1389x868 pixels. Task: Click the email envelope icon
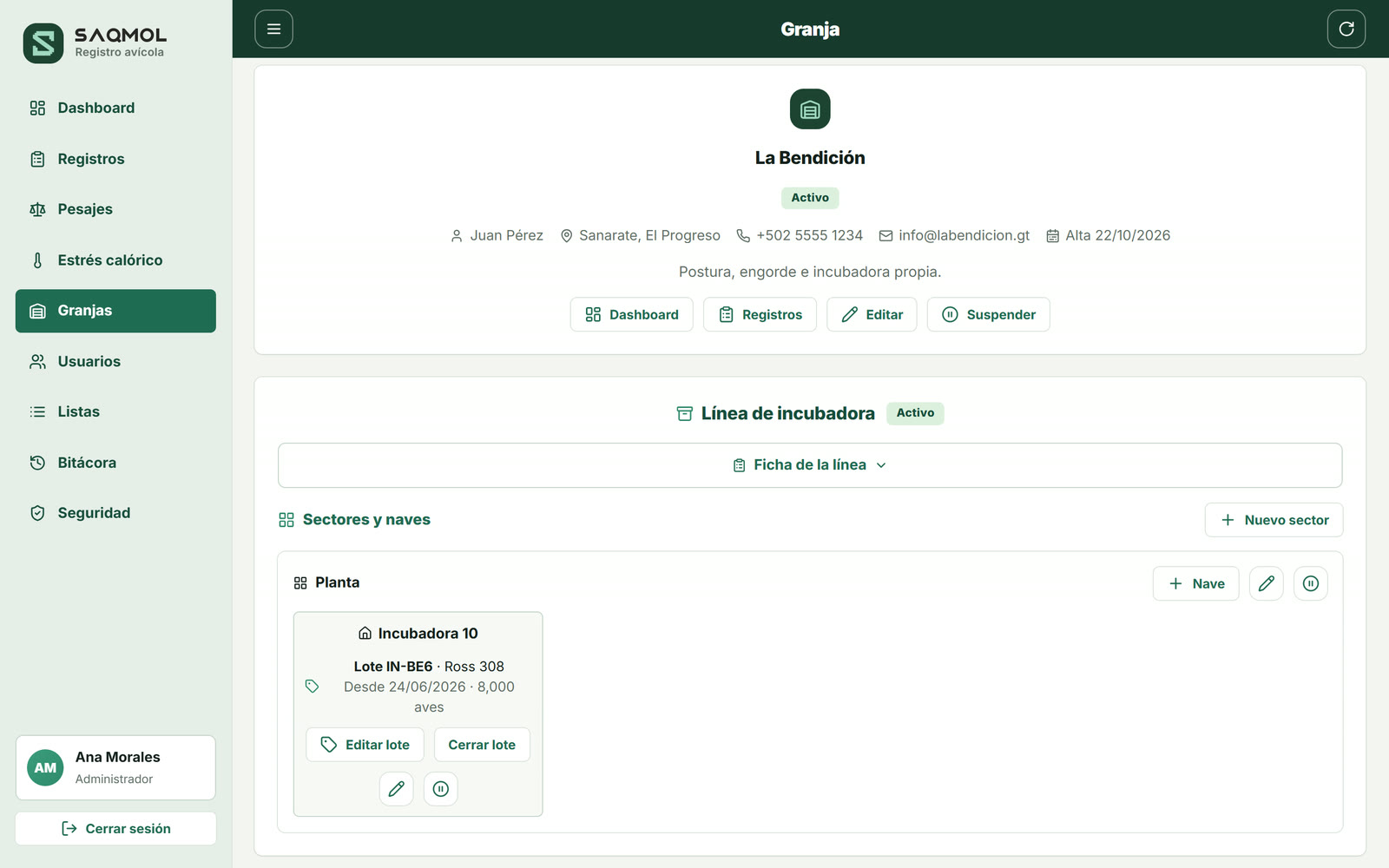tap(885, 236)
